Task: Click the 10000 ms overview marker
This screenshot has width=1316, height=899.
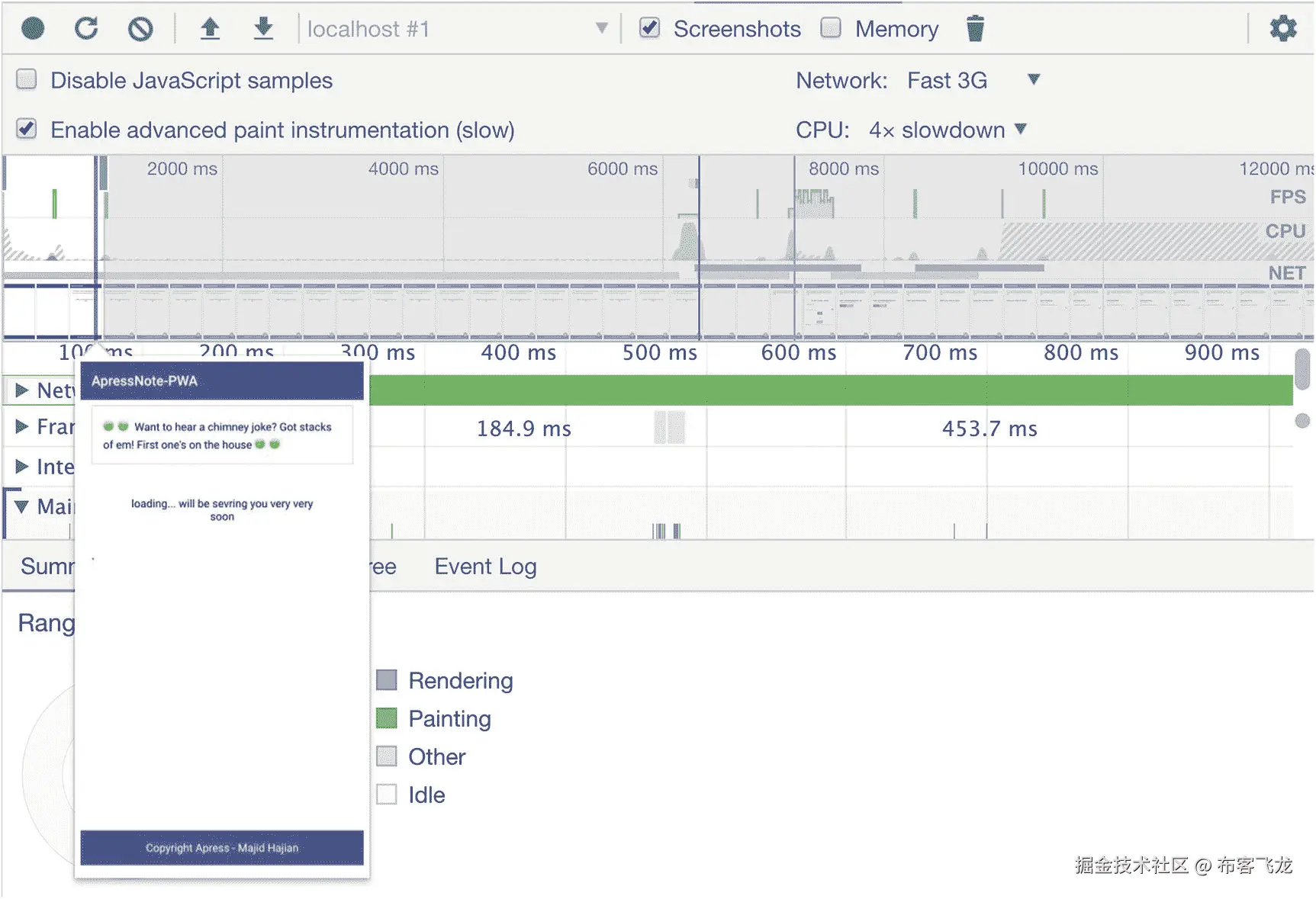Action: (x=1058, y=169)
